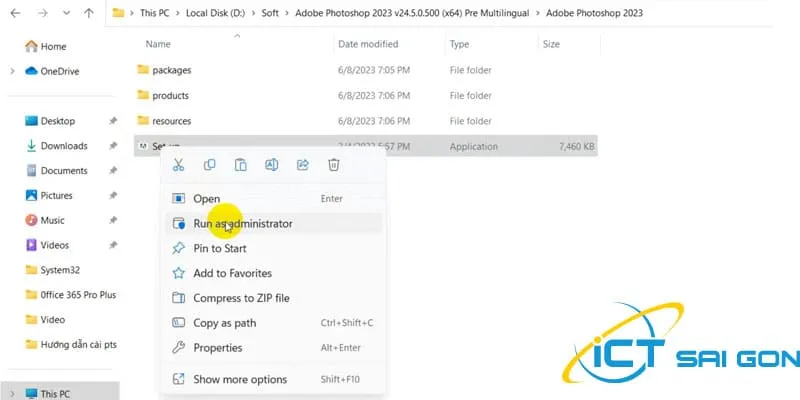Click Local Disk (D:) breadcrumb
The width and height of the screenshot is (800, 400).
[x=215, y=13]
